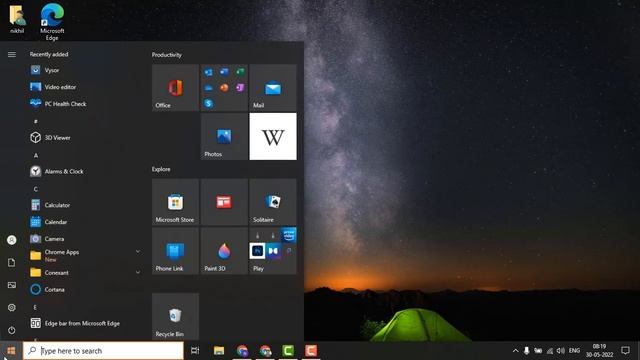
Task: Open the notification Action Center
Action: point(625,351)
